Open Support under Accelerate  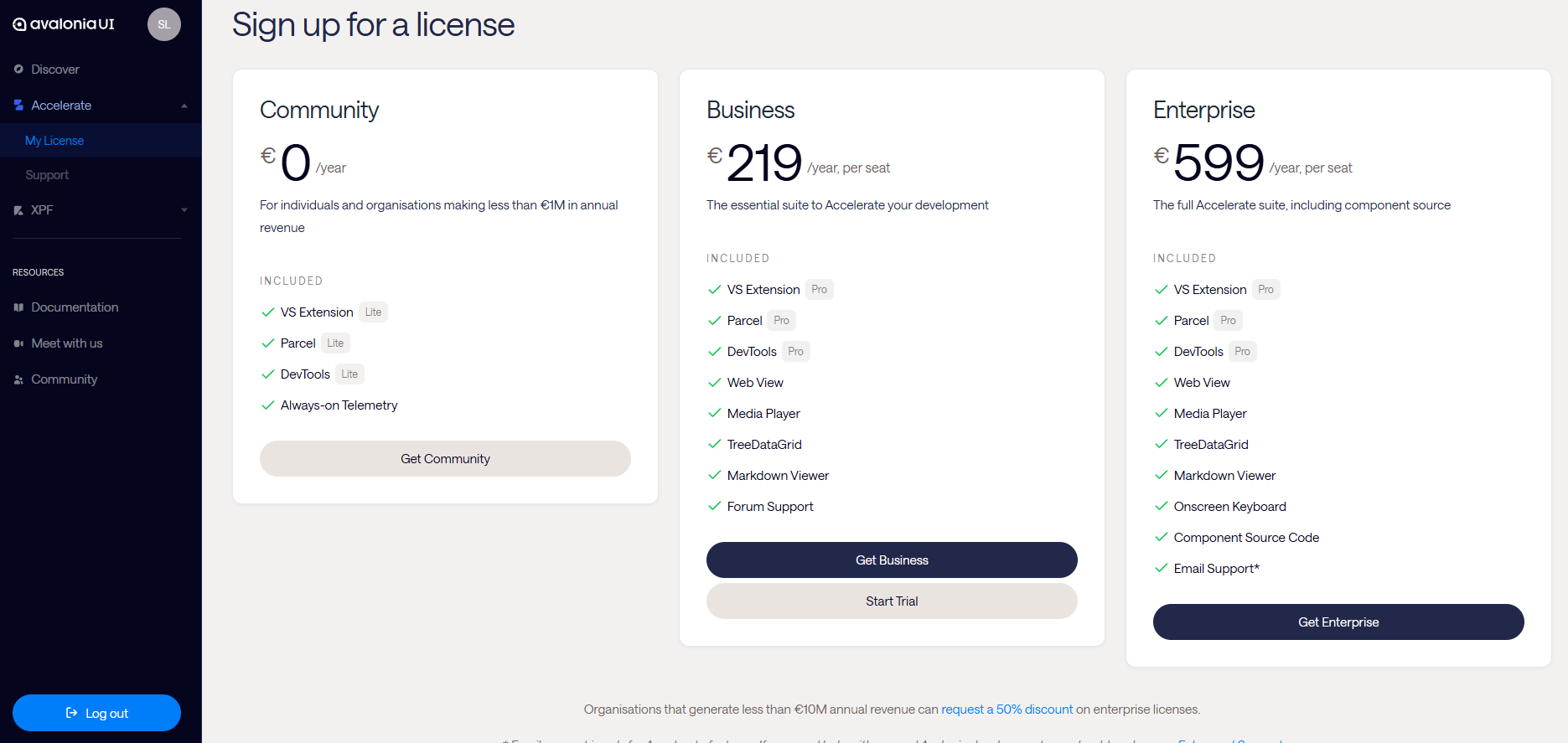click(47, 175)
